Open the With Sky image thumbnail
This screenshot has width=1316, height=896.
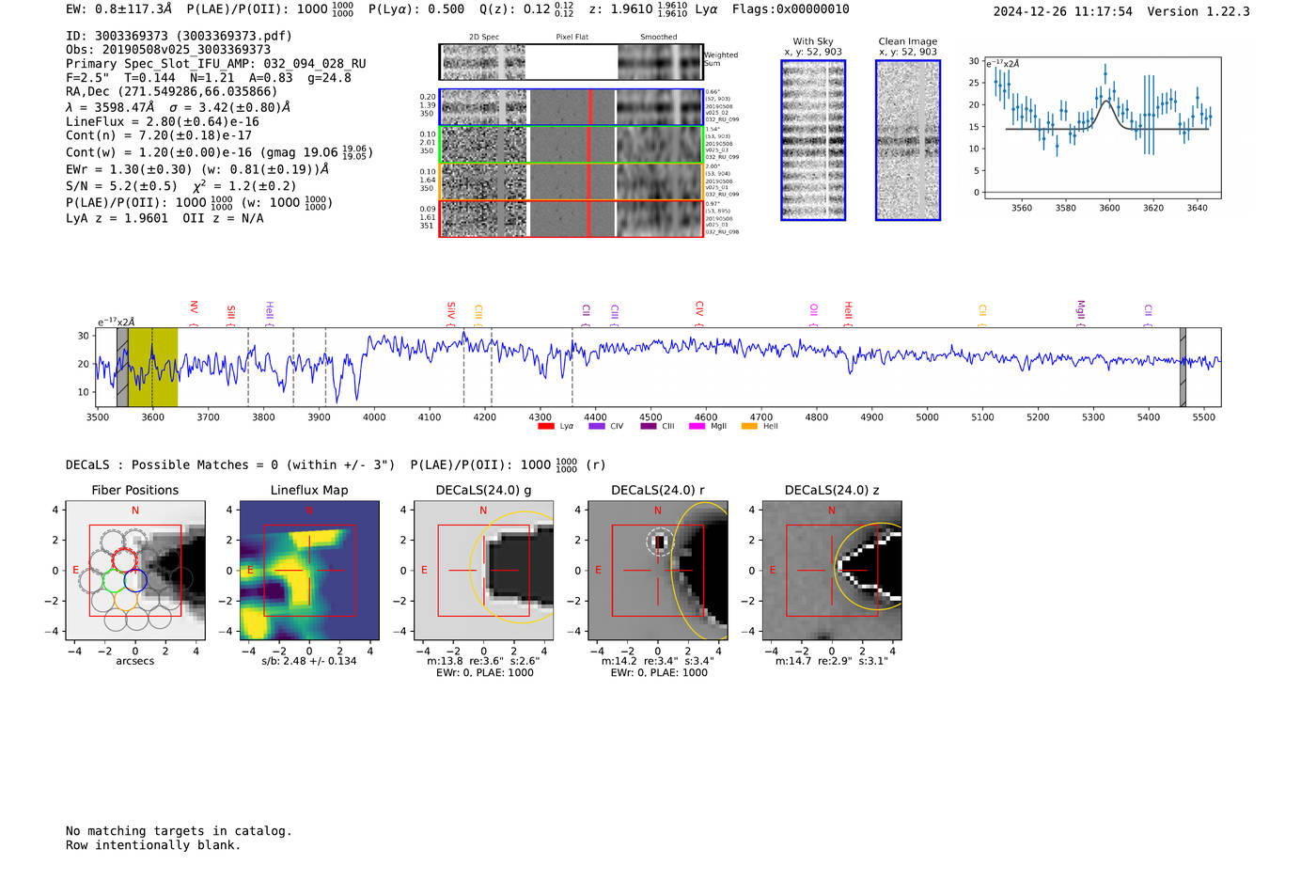(x=813, y=140)
